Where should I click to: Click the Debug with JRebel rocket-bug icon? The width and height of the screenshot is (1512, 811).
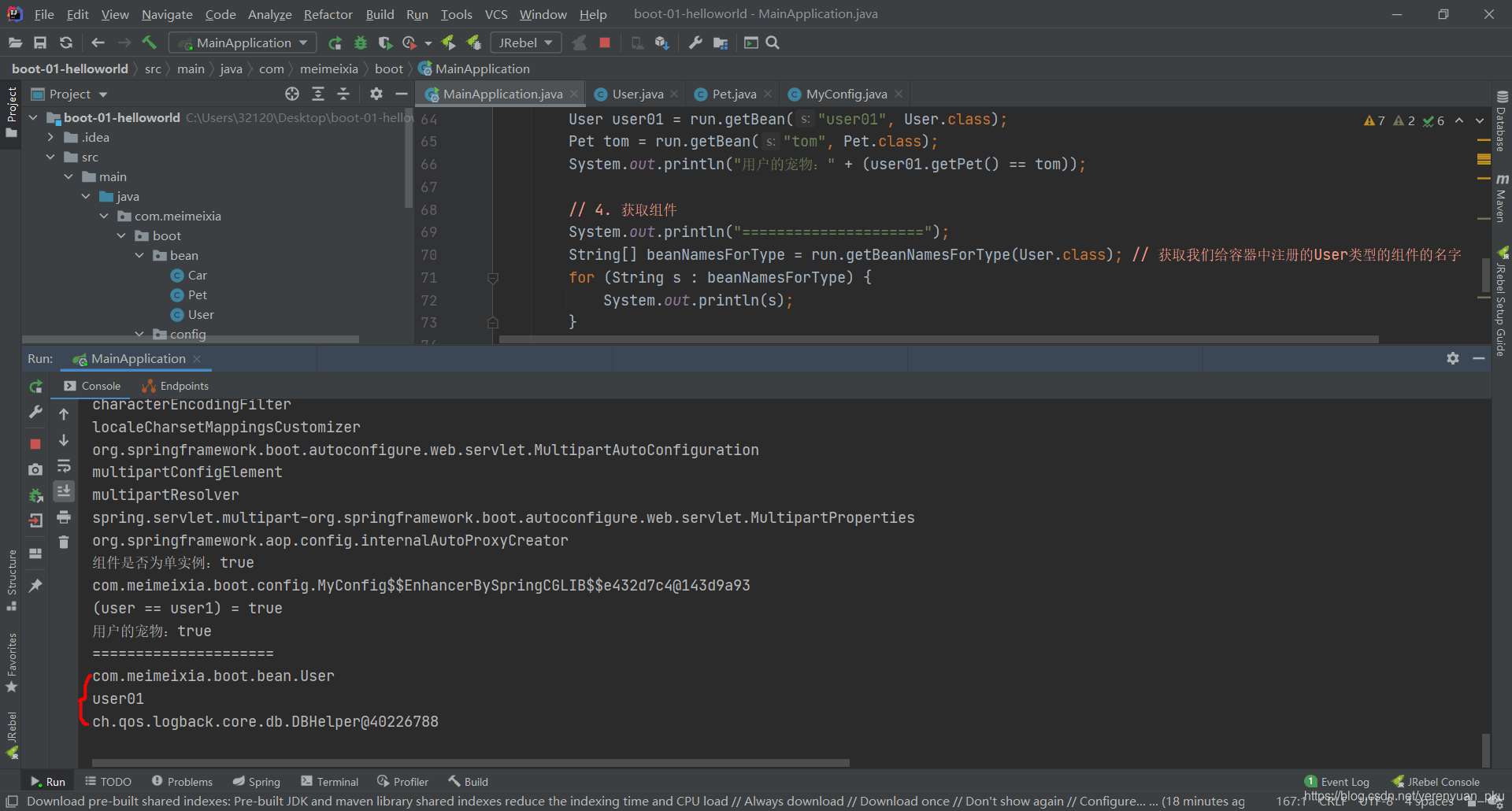point(474,43)
